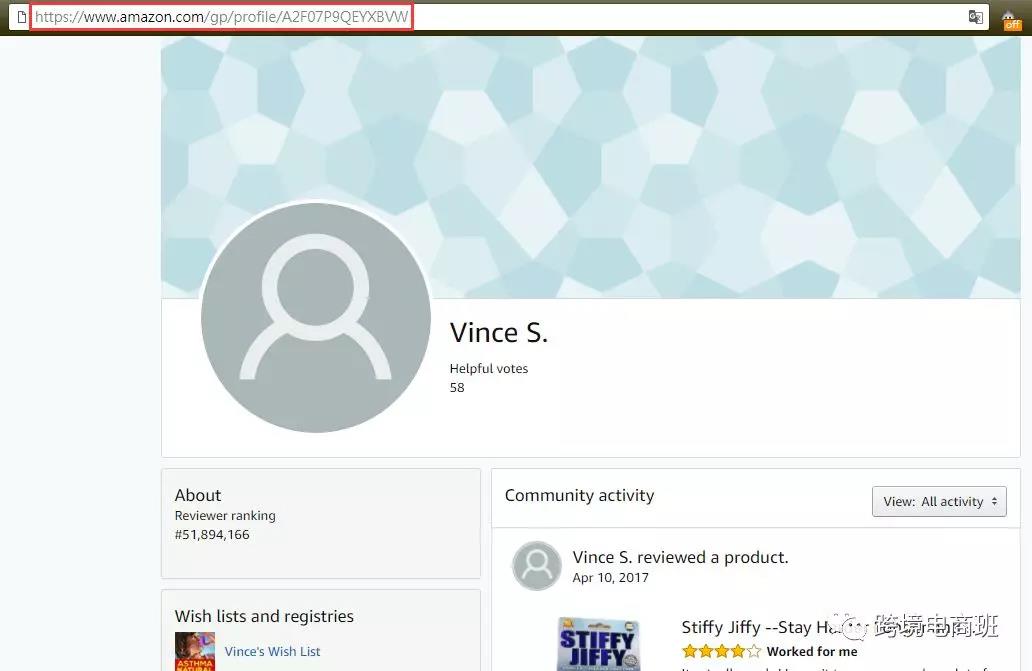This screenshot has height=671, width=1032.
Task: Open Vince's Wish List link
Action: [272, 651]
